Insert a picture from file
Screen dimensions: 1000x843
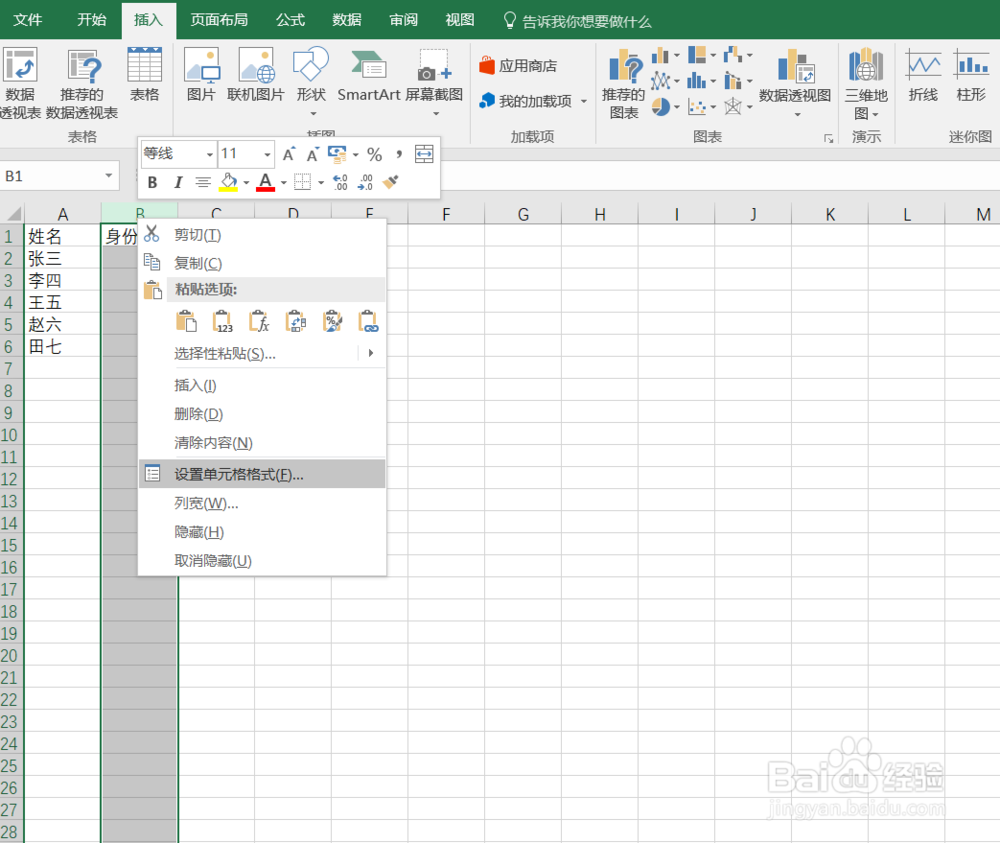201,75
